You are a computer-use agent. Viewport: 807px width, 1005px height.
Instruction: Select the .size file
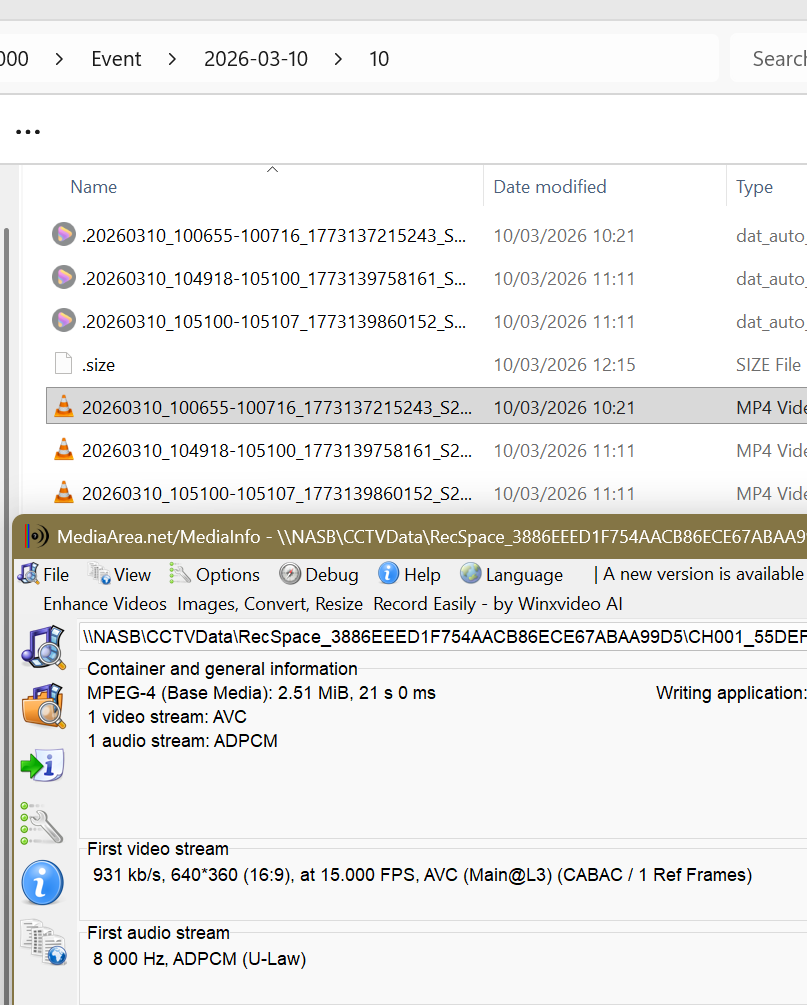pyautogui.click(x=98, y=365)
